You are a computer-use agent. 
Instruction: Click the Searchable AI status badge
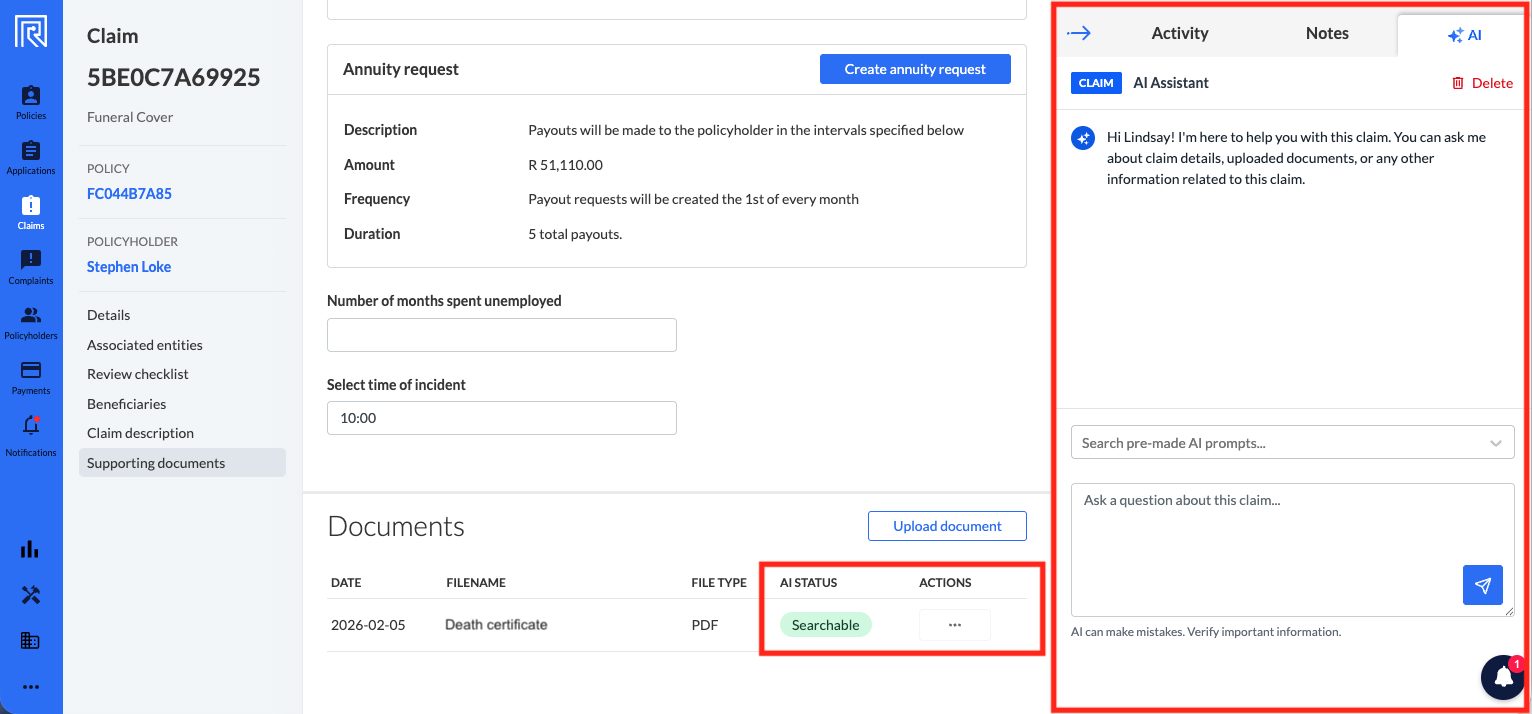pyautogui.click(x=826, y=625)
